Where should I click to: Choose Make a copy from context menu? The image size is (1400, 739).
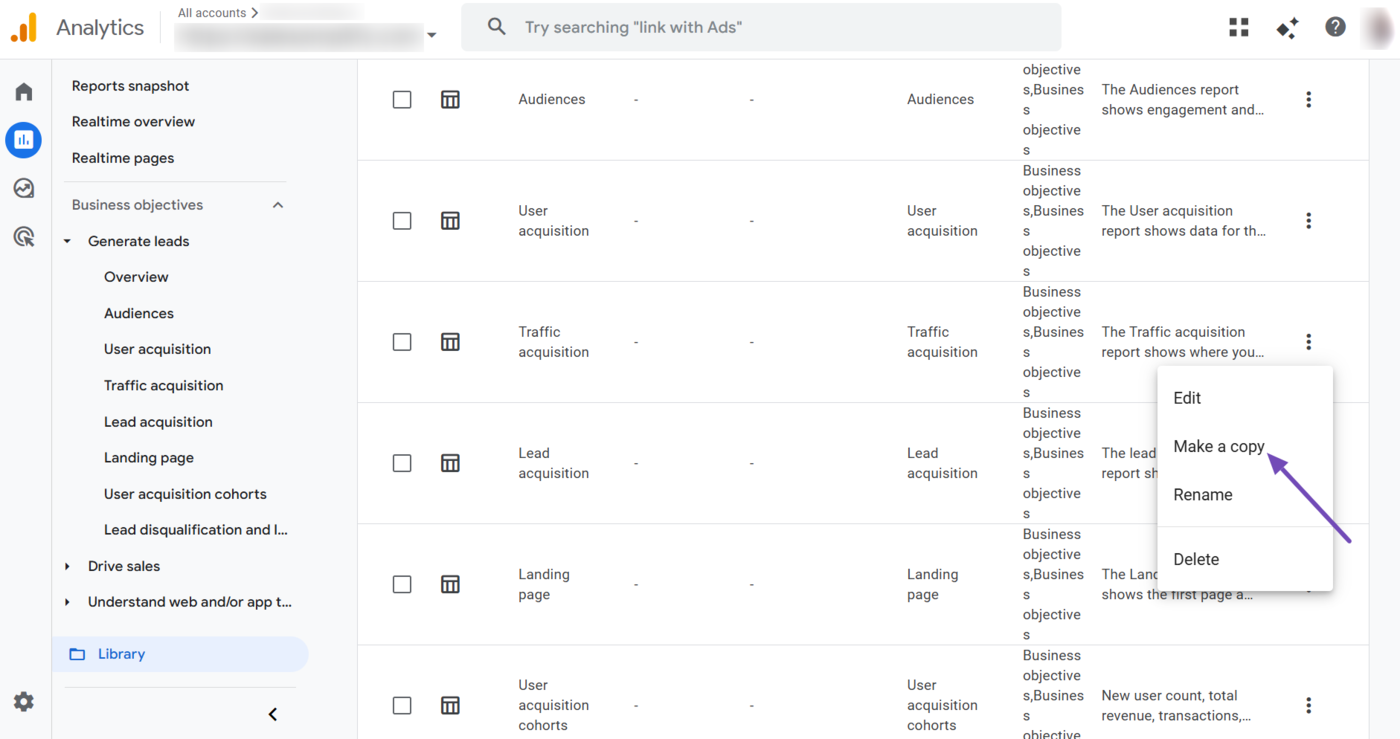pyautogui.click(x=1218, y=446)
